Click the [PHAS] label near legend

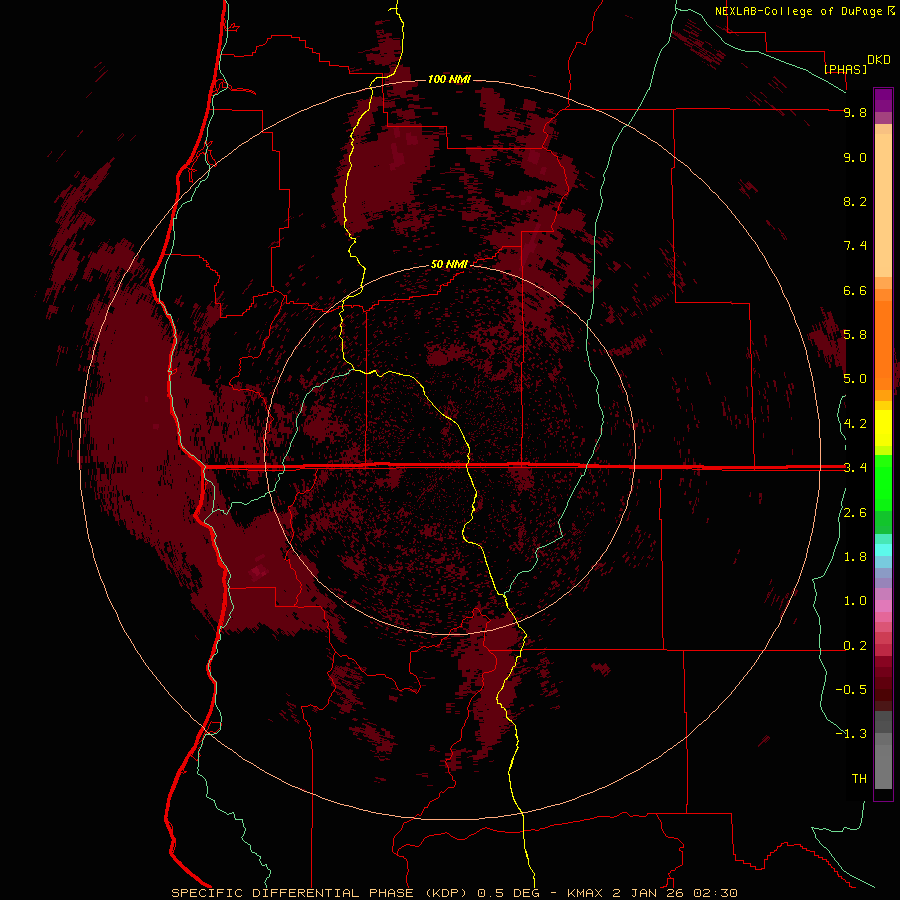(845, 69)
